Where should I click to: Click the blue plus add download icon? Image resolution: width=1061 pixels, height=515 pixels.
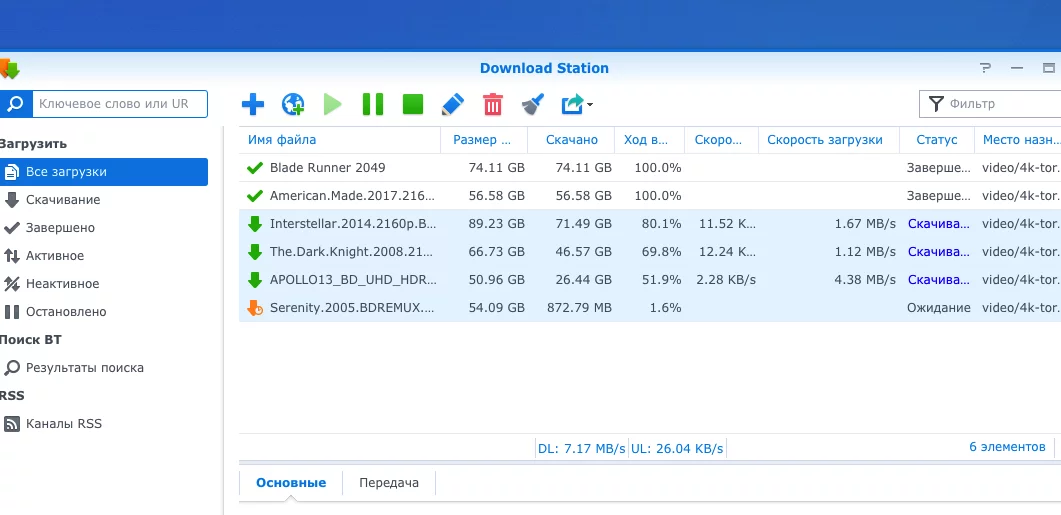click(253, 104)
